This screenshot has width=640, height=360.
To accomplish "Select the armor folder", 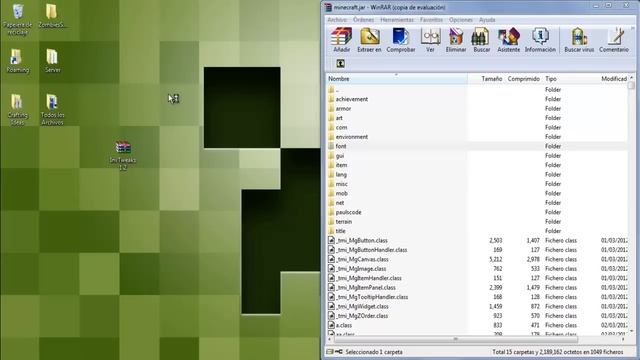I will 477,109.
